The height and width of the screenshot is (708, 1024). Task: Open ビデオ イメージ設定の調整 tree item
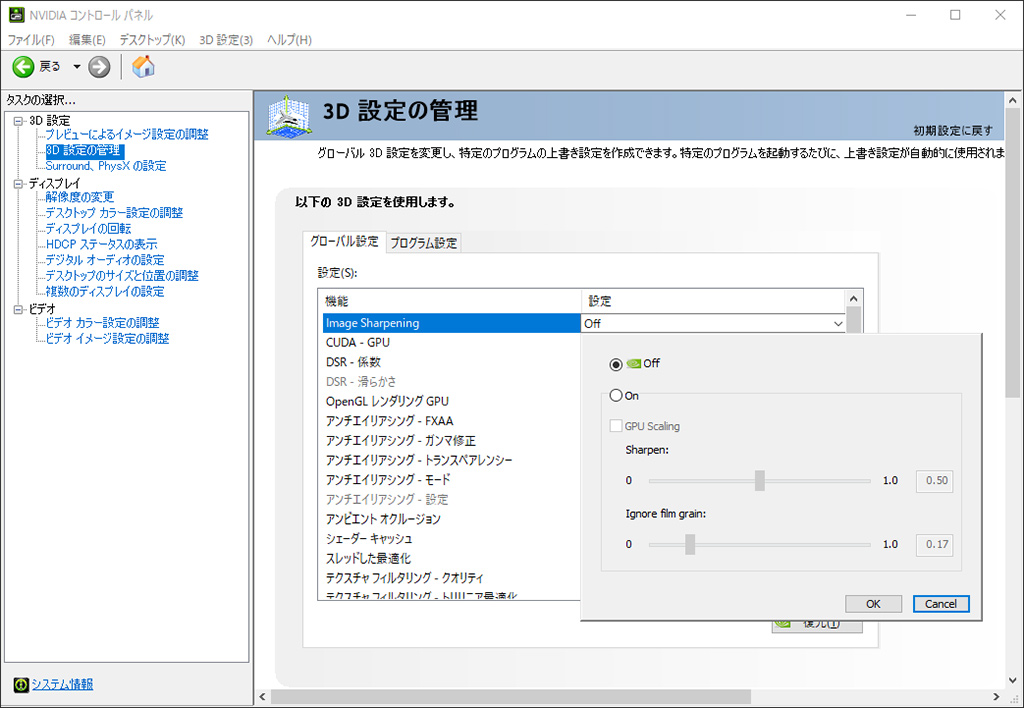click(x=107, y=338)
